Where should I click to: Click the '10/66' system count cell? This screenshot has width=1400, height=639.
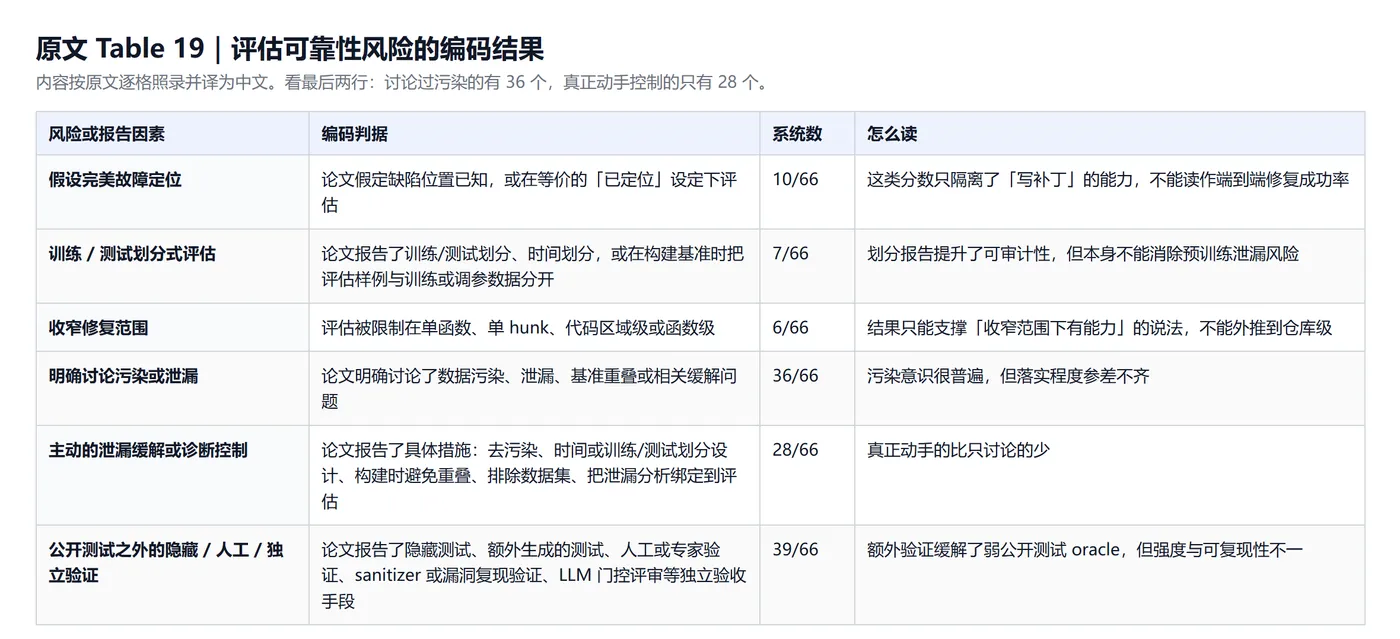tap(795, 180)
